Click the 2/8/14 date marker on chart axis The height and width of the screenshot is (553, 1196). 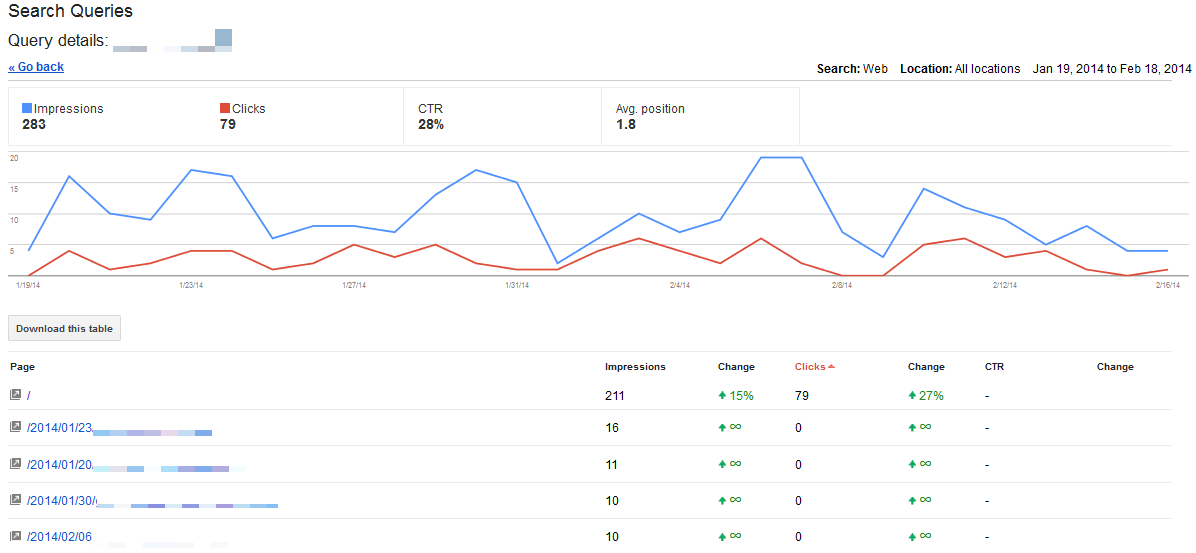pos(842,285)
